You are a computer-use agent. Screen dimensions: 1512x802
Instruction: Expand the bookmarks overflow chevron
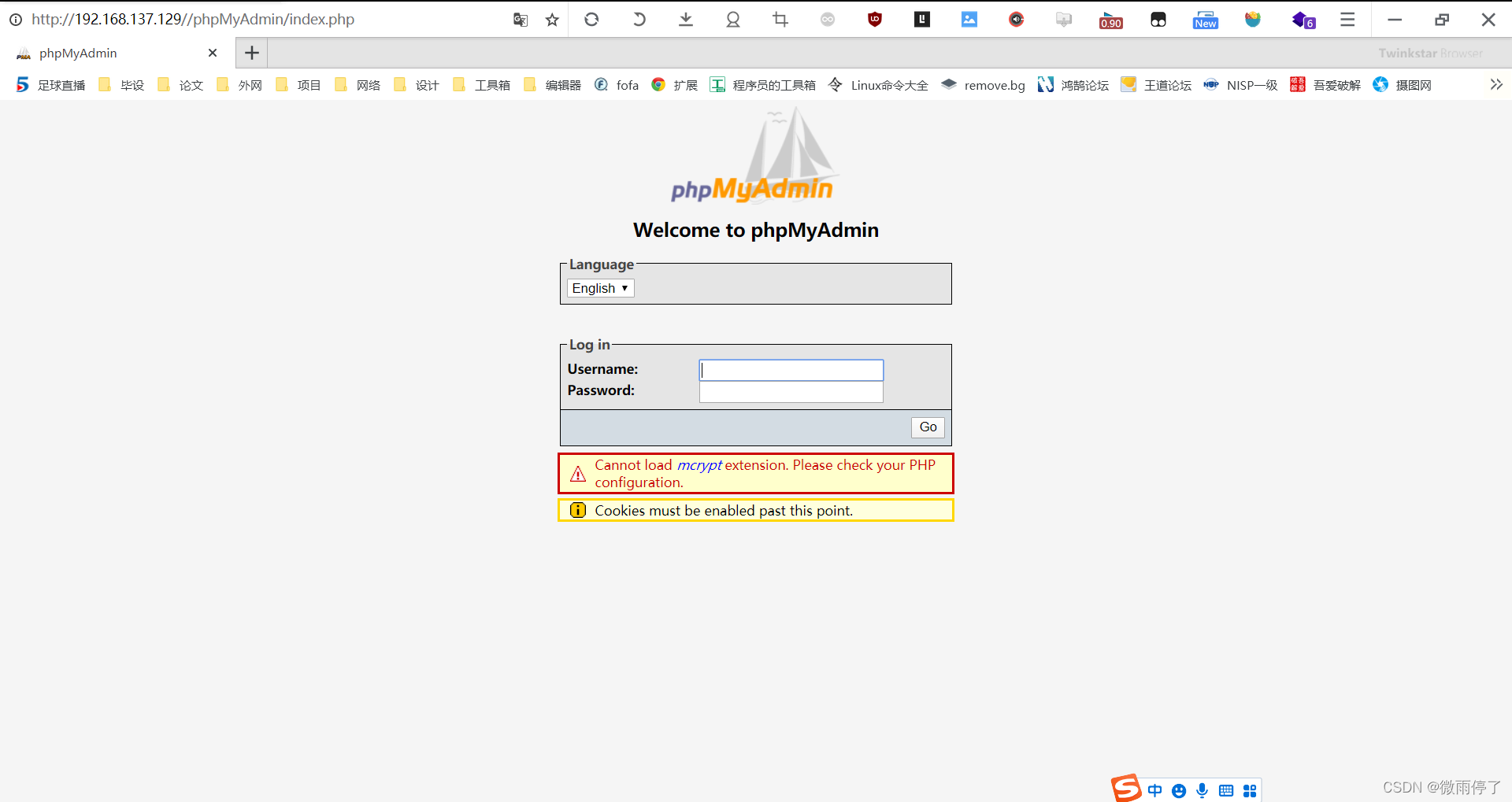pyautogui.click(x=1496, y=84)
